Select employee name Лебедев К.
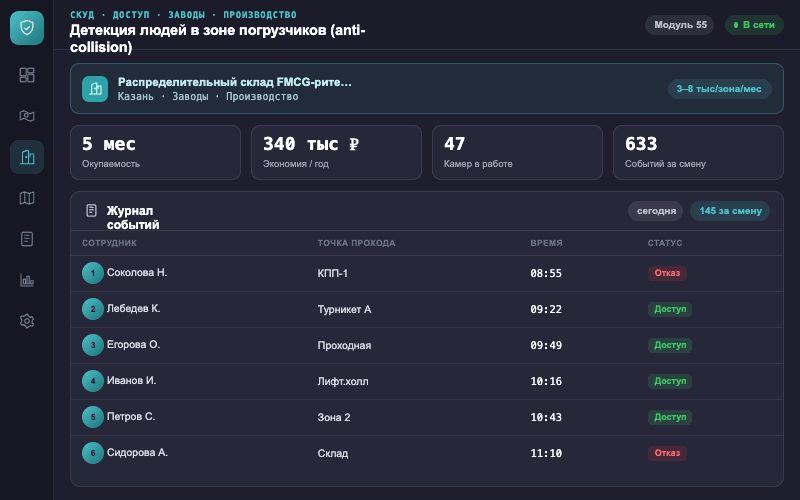Screen dimensions: 800x500 (133, 308)
